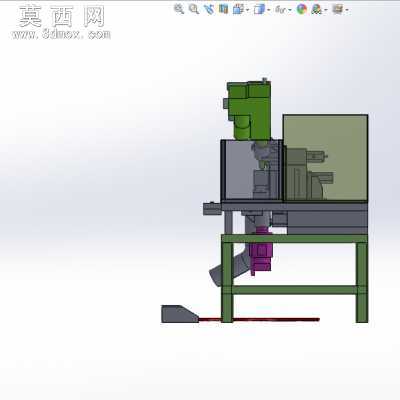Expand the Display Style dropdown arrow

tap(268, 10)
